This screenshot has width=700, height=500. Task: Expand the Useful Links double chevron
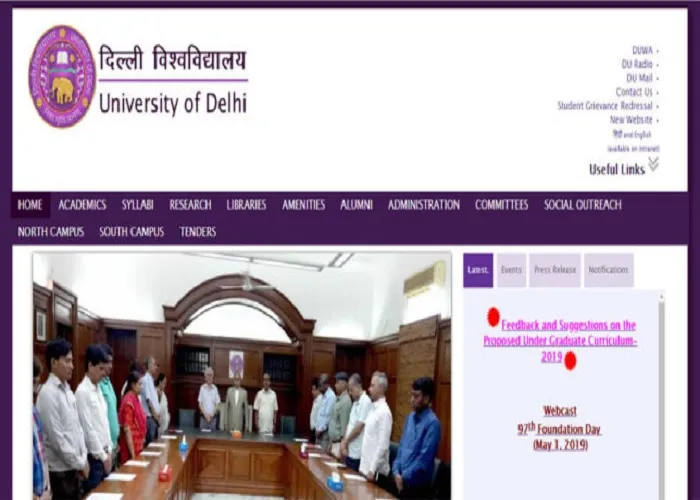654,163
